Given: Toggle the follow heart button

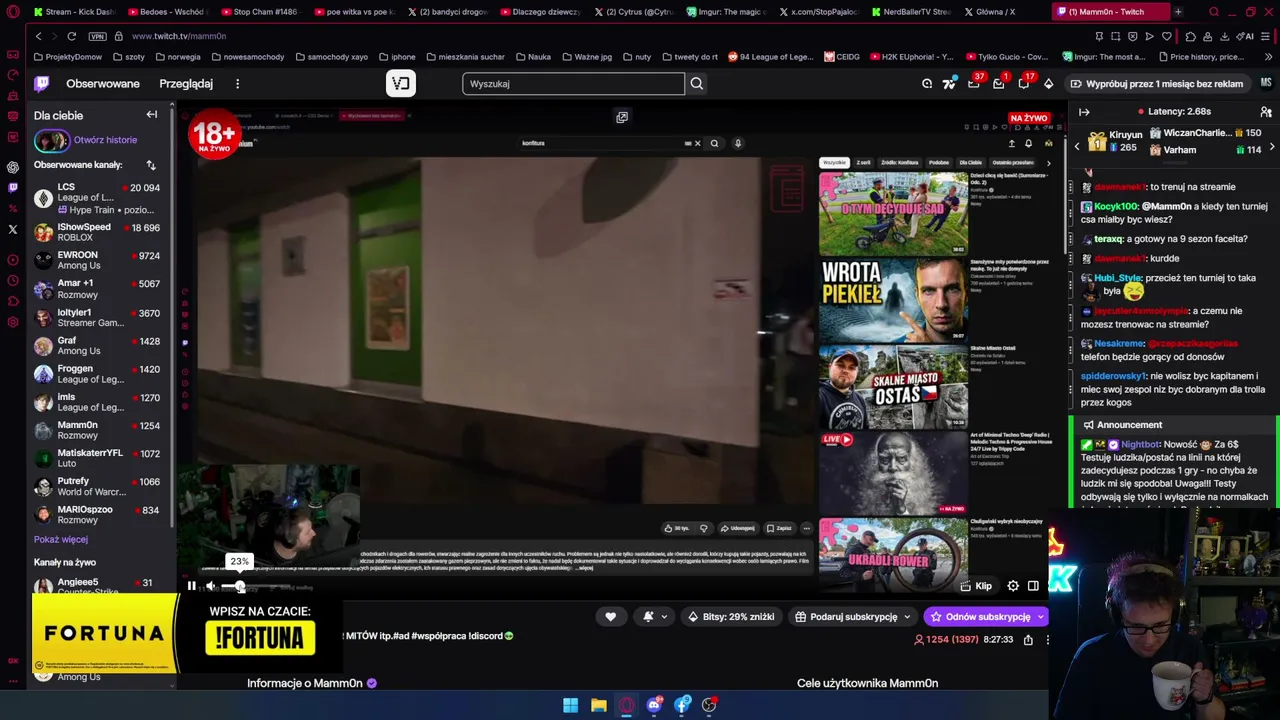Looking at the screenshot, I should tap(611, 617).
